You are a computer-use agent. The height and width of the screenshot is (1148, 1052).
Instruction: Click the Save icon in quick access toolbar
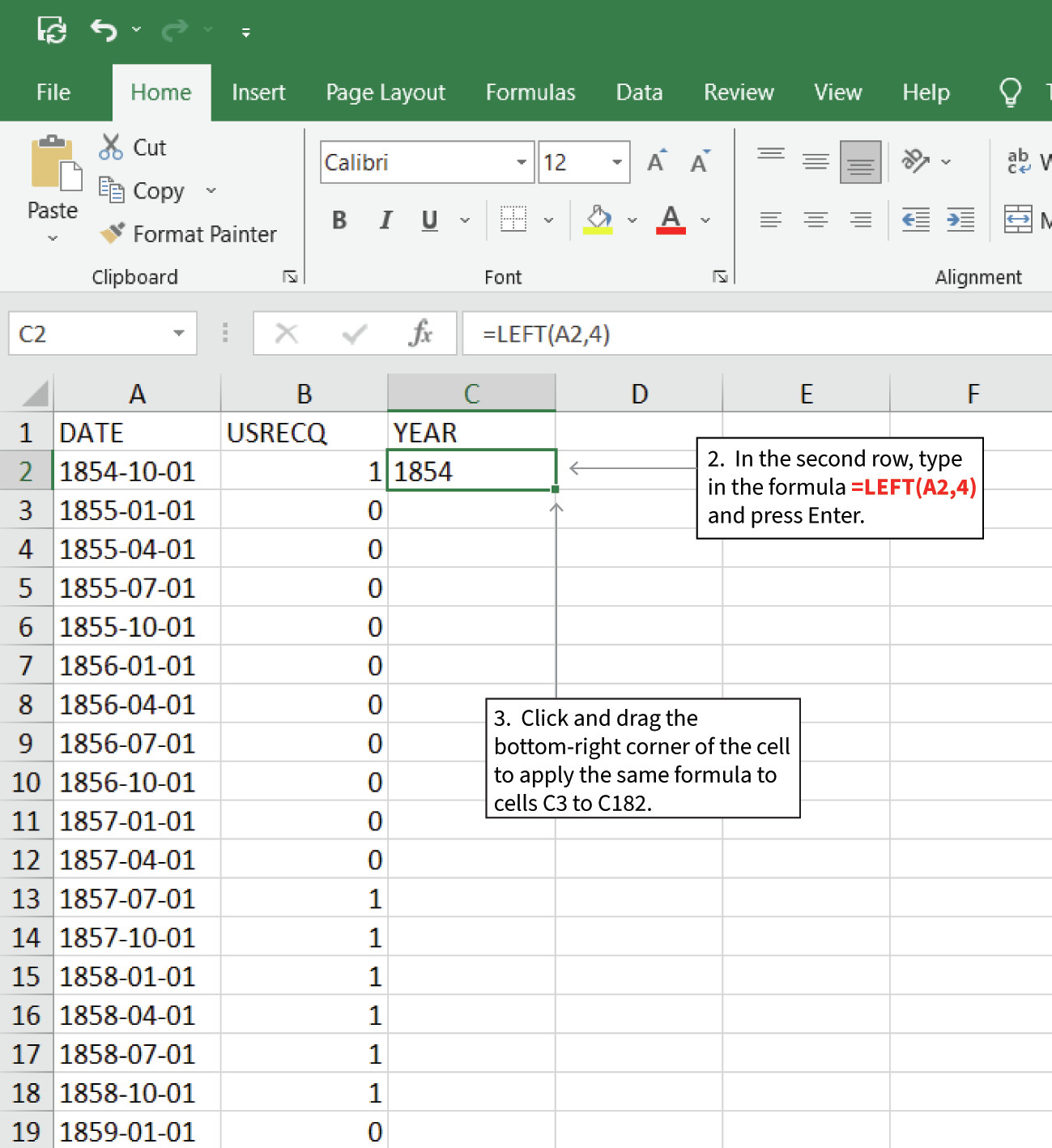[x=52, y=30]
